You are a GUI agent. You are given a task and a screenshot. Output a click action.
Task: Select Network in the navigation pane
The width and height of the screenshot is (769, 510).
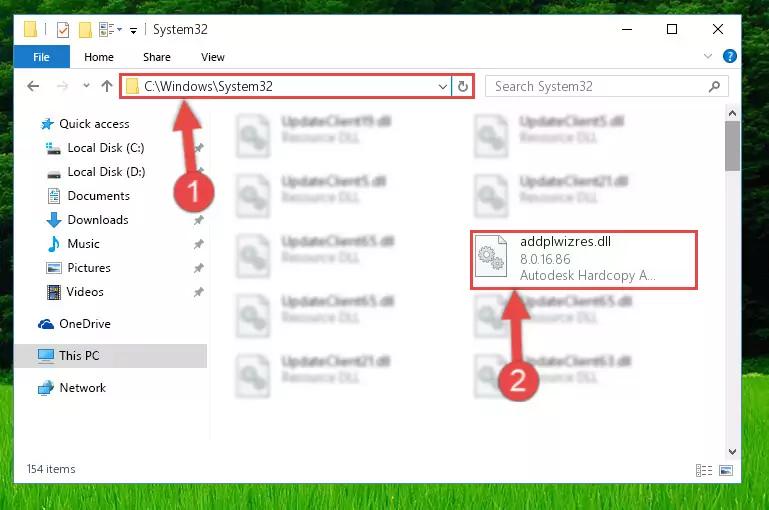pyautogui.click(x=82, y=388)
